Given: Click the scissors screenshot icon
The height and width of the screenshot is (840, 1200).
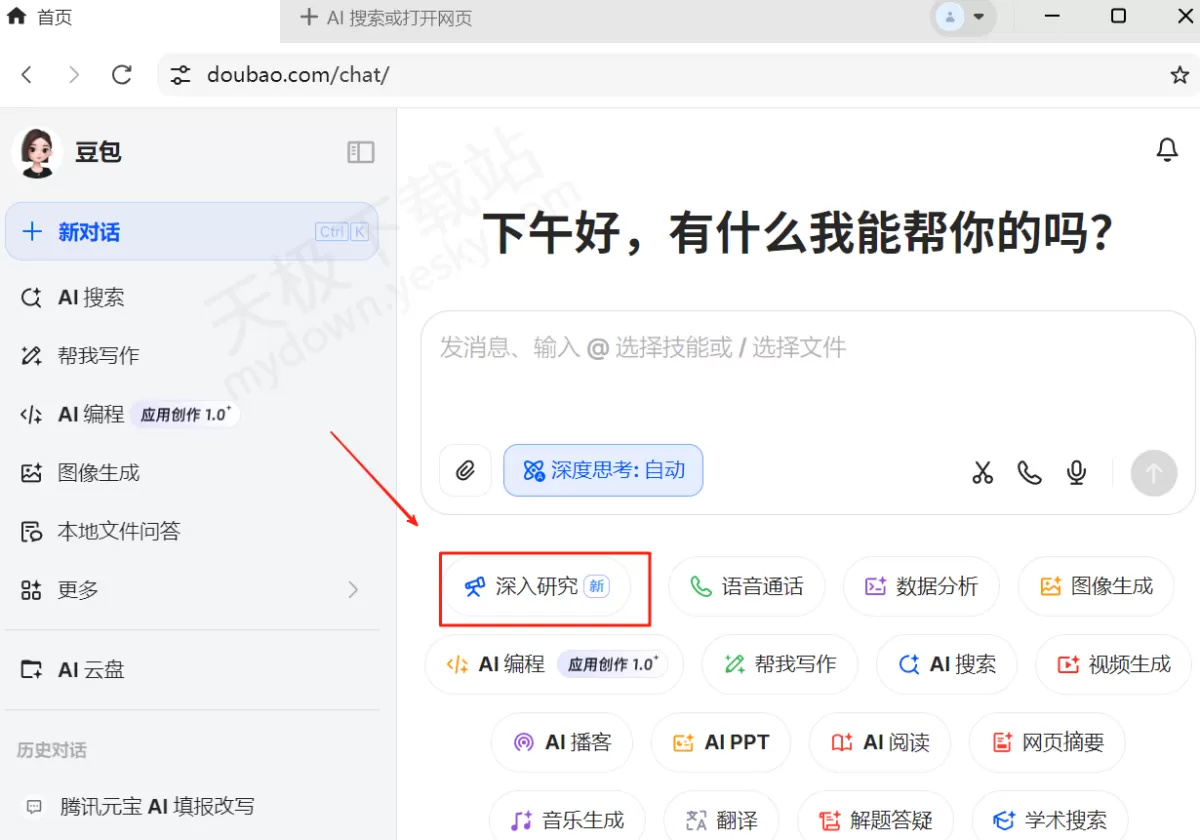Looking at the screenshot, I should (982, 472).
